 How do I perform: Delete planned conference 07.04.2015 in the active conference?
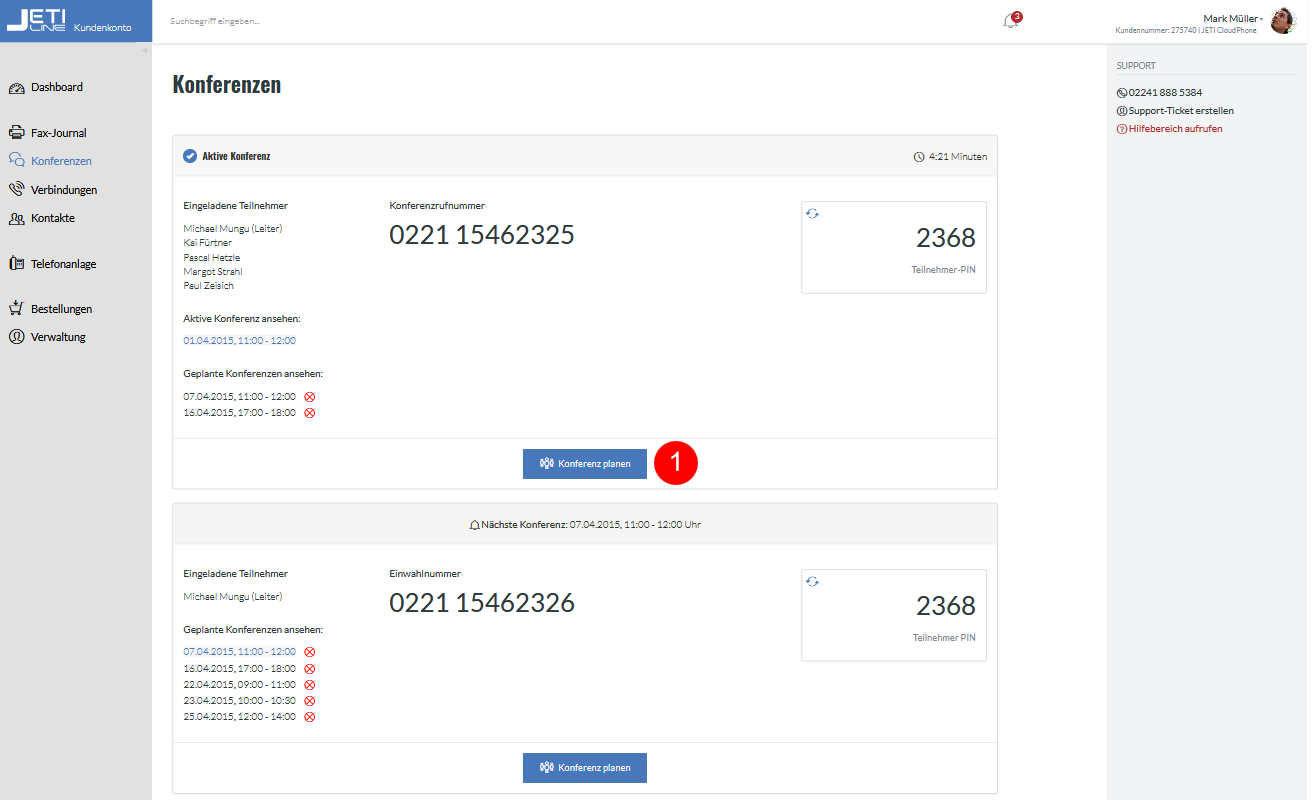point(310,397)
